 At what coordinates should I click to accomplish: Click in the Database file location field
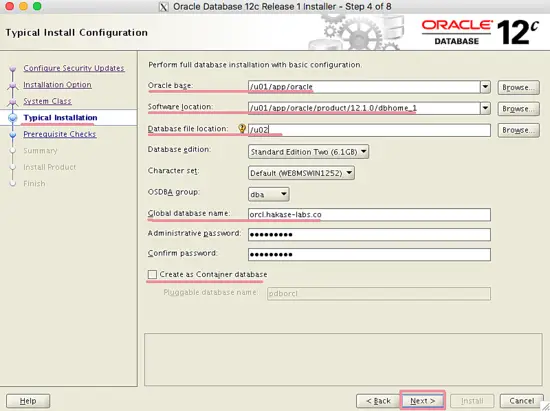369,130
